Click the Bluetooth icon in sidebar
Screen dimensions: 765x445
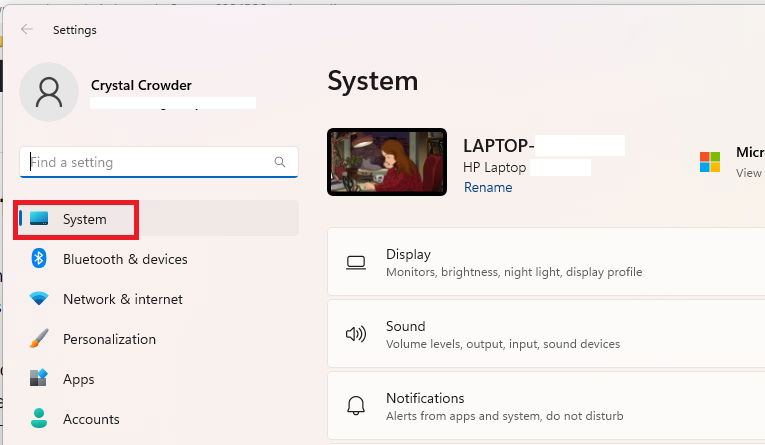click(x=39, y=259)
